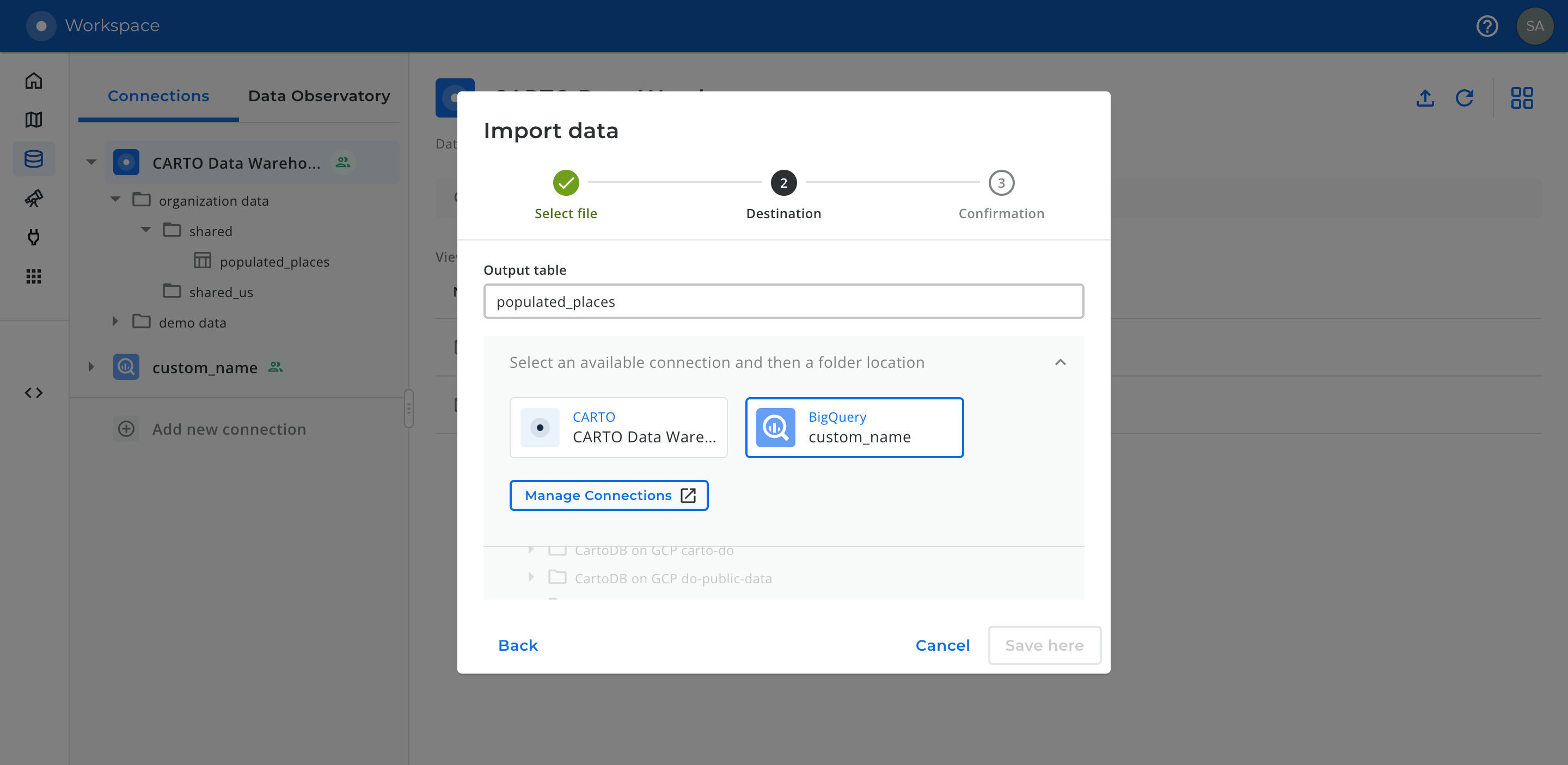Click the plus icon for Add new connection

pos(126,429)
